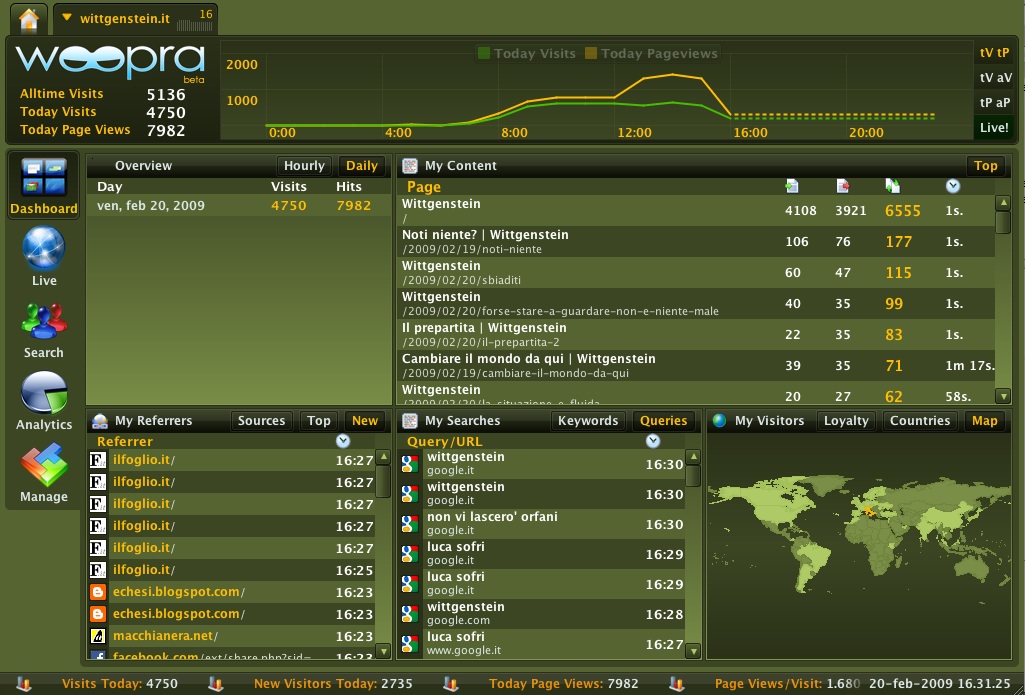Enable the Live! chart mode

[994, 127]
